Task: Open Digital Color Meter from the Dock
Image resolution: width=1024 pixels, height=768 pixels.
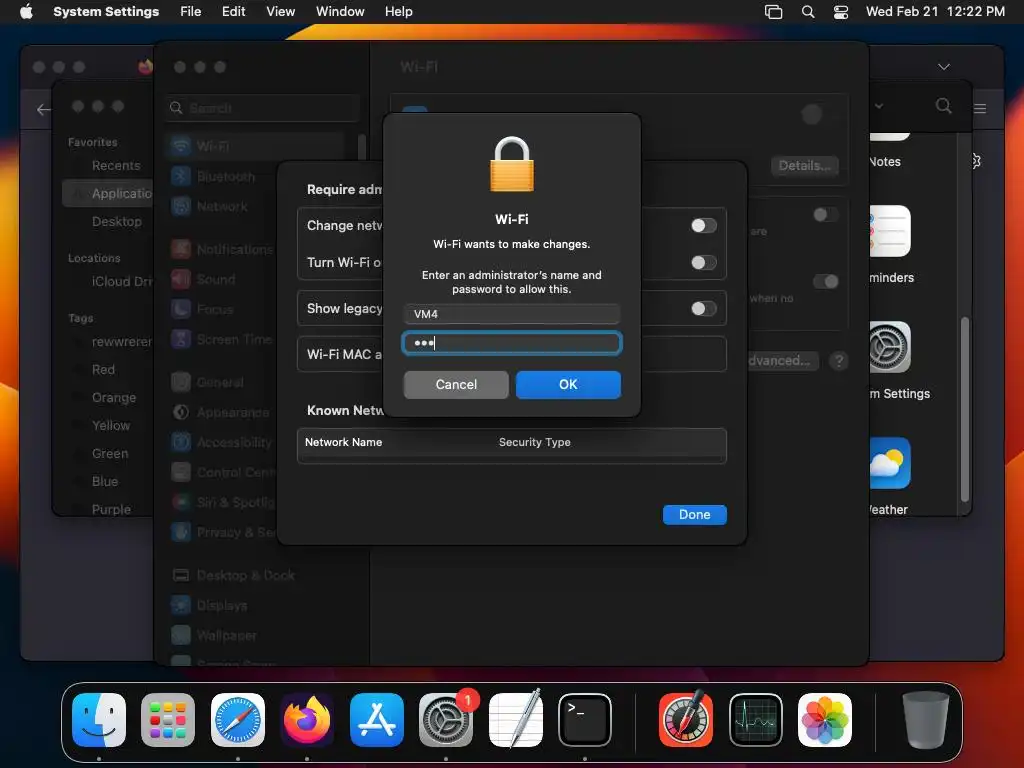Action: (x=686, y=720)
